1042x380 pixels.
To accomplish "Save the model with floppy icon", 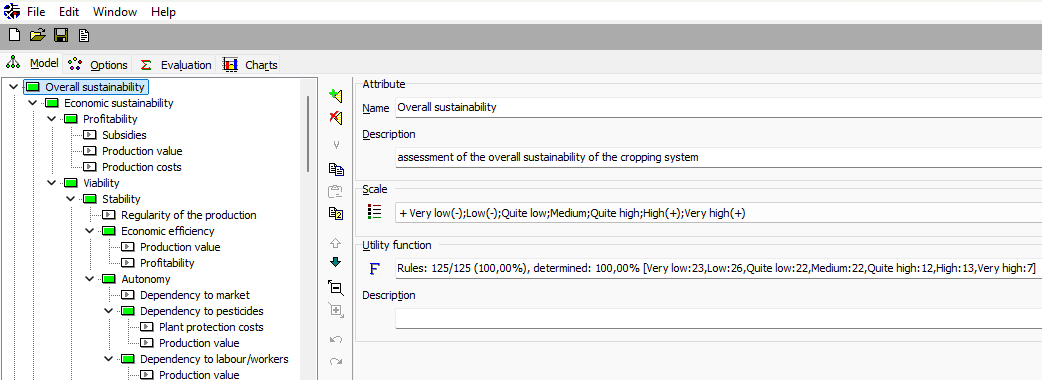I will tap(61, 35).
